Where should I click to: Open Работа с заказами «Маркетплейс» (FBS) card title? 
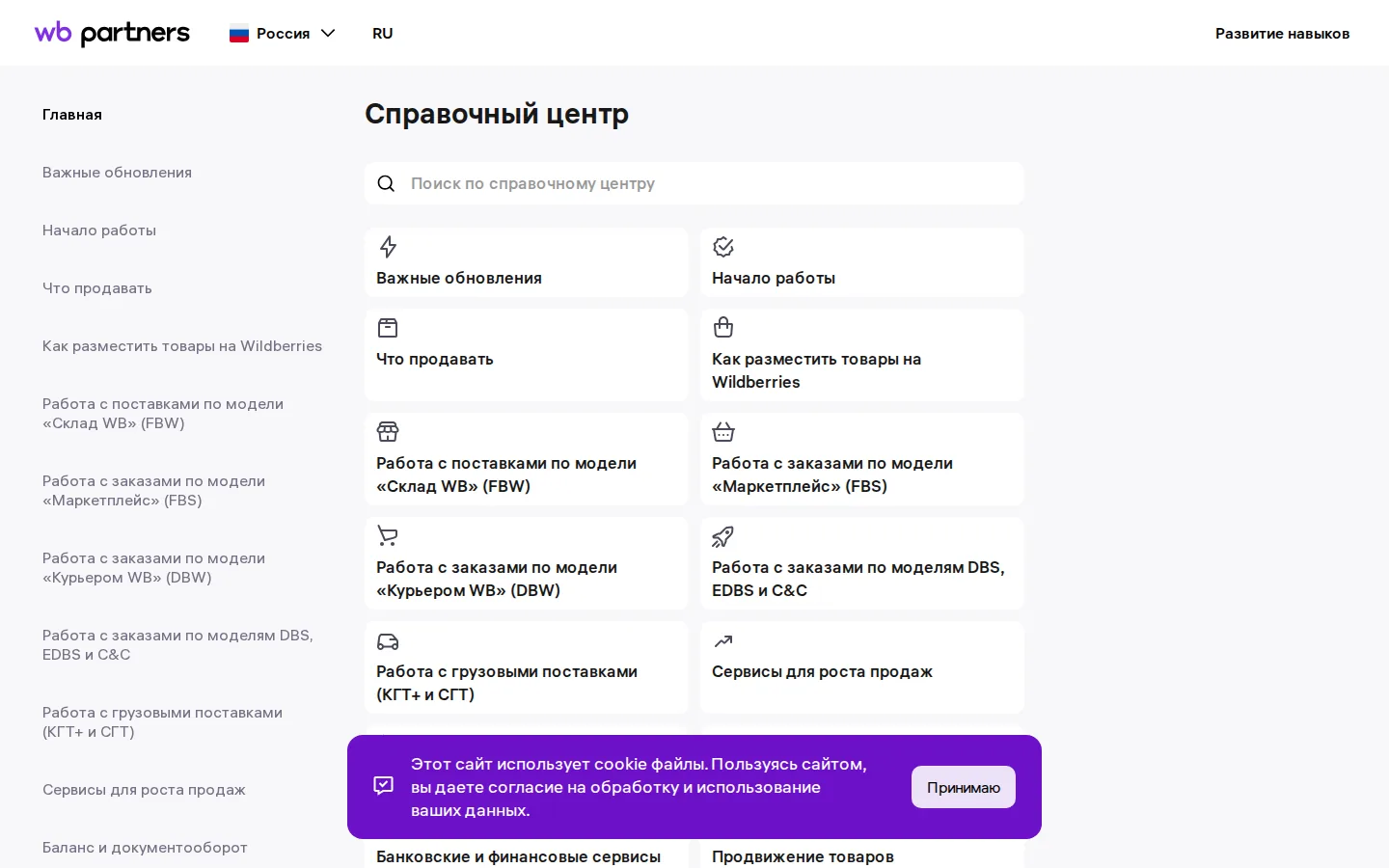tap(832, 475)
